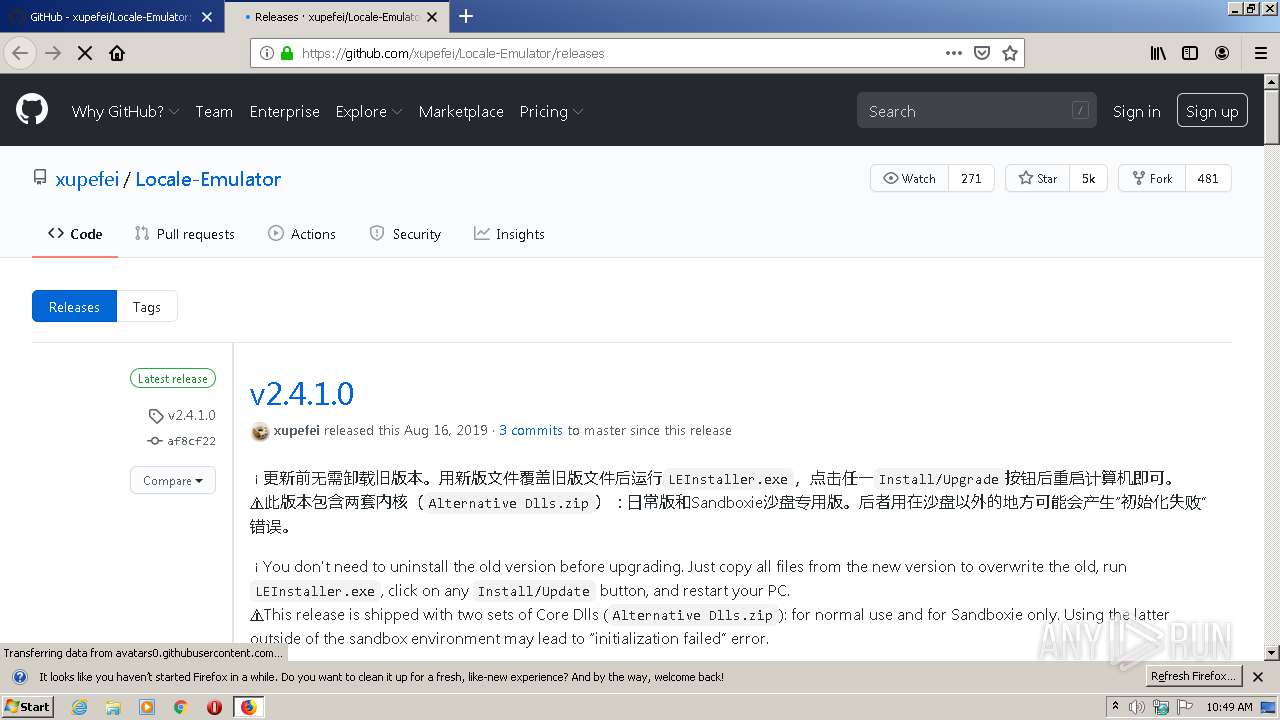This screenshot has height=720, width=1280.
Task: Open the Compare dropdown button
Action: point(173,480)
